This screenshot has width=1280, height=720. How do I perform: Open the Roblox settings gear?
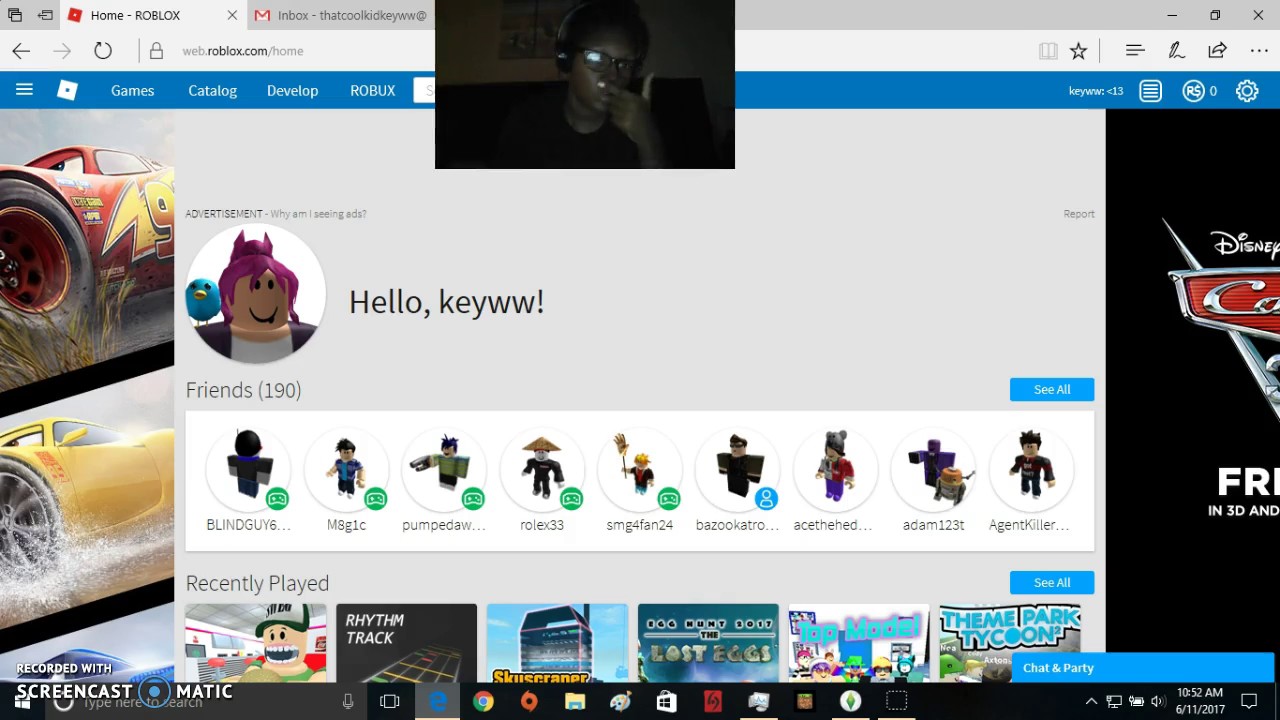coord(1247,91)
